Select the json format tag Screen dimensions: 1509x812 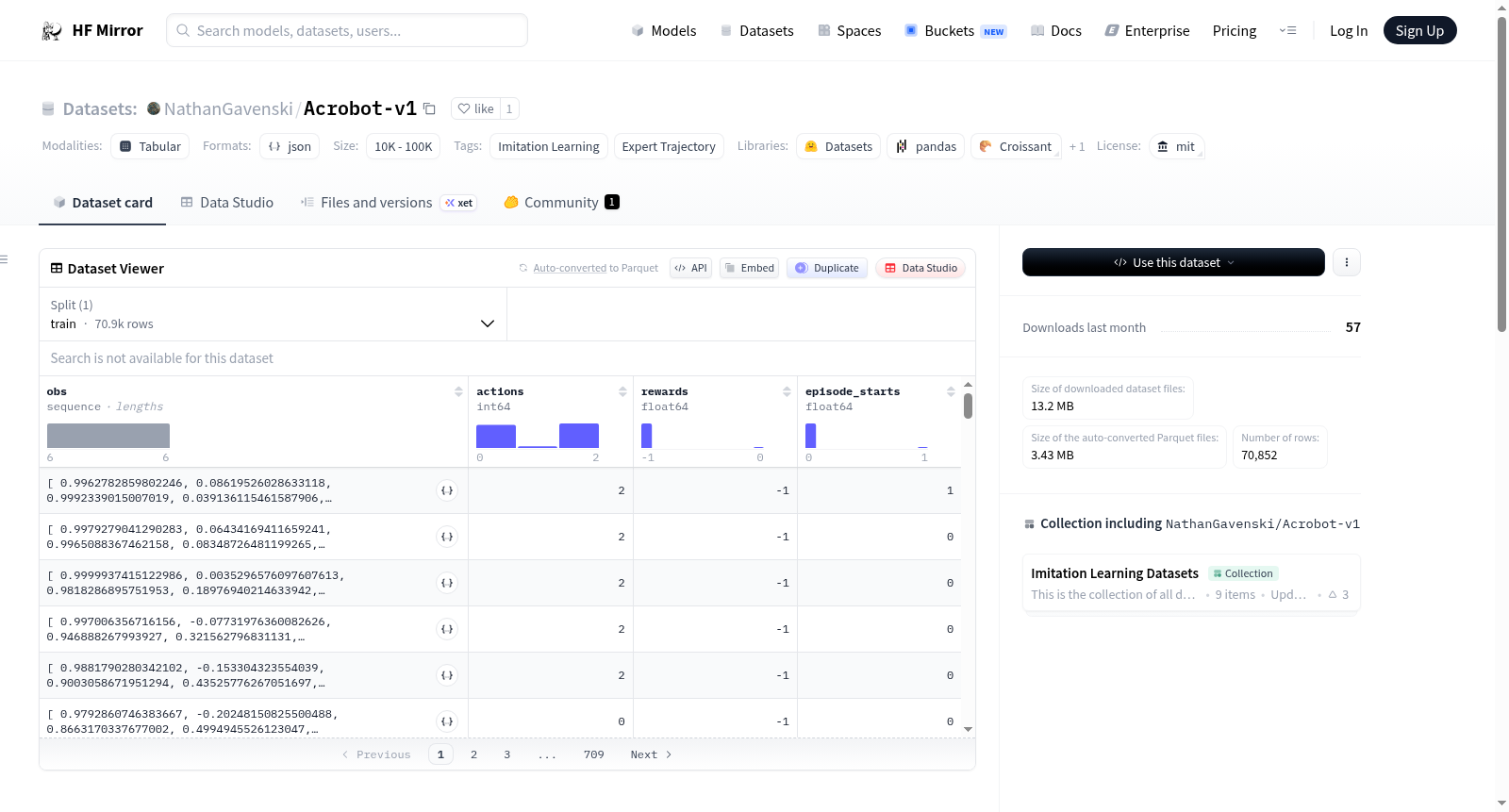(x=290, y=146)
